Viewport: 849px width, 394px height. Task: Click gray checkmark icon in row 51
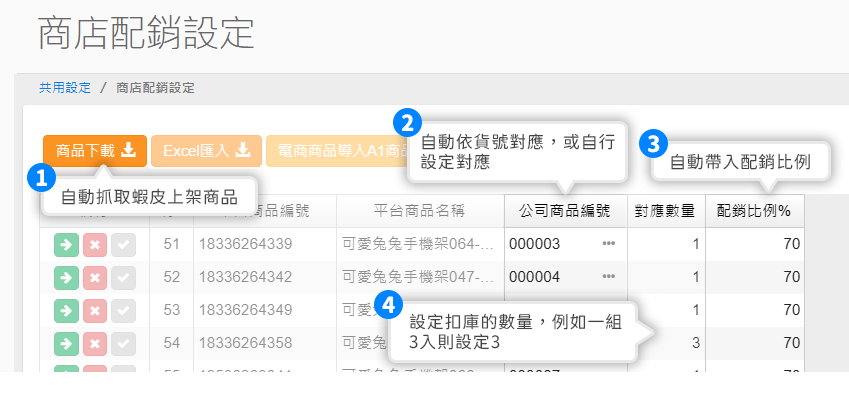123,245
